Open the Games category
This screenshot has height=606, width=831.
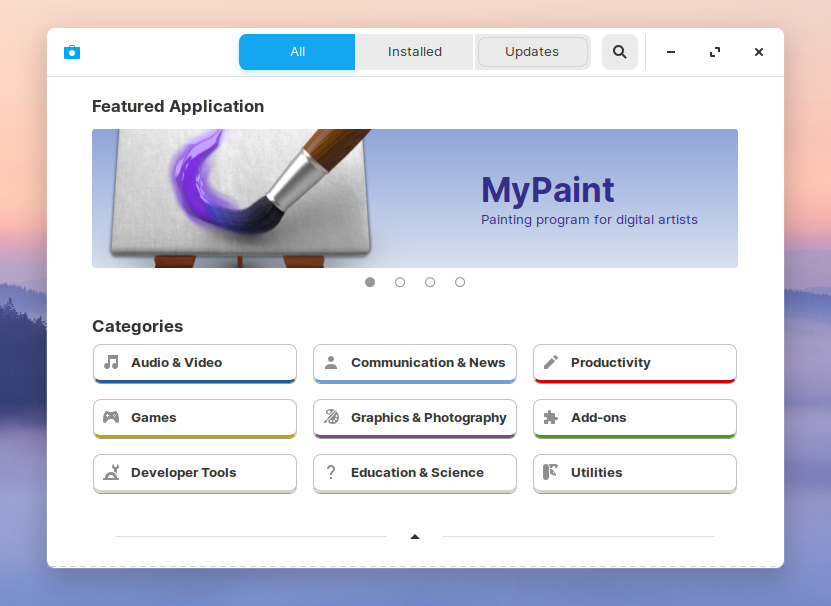(195, 419)
